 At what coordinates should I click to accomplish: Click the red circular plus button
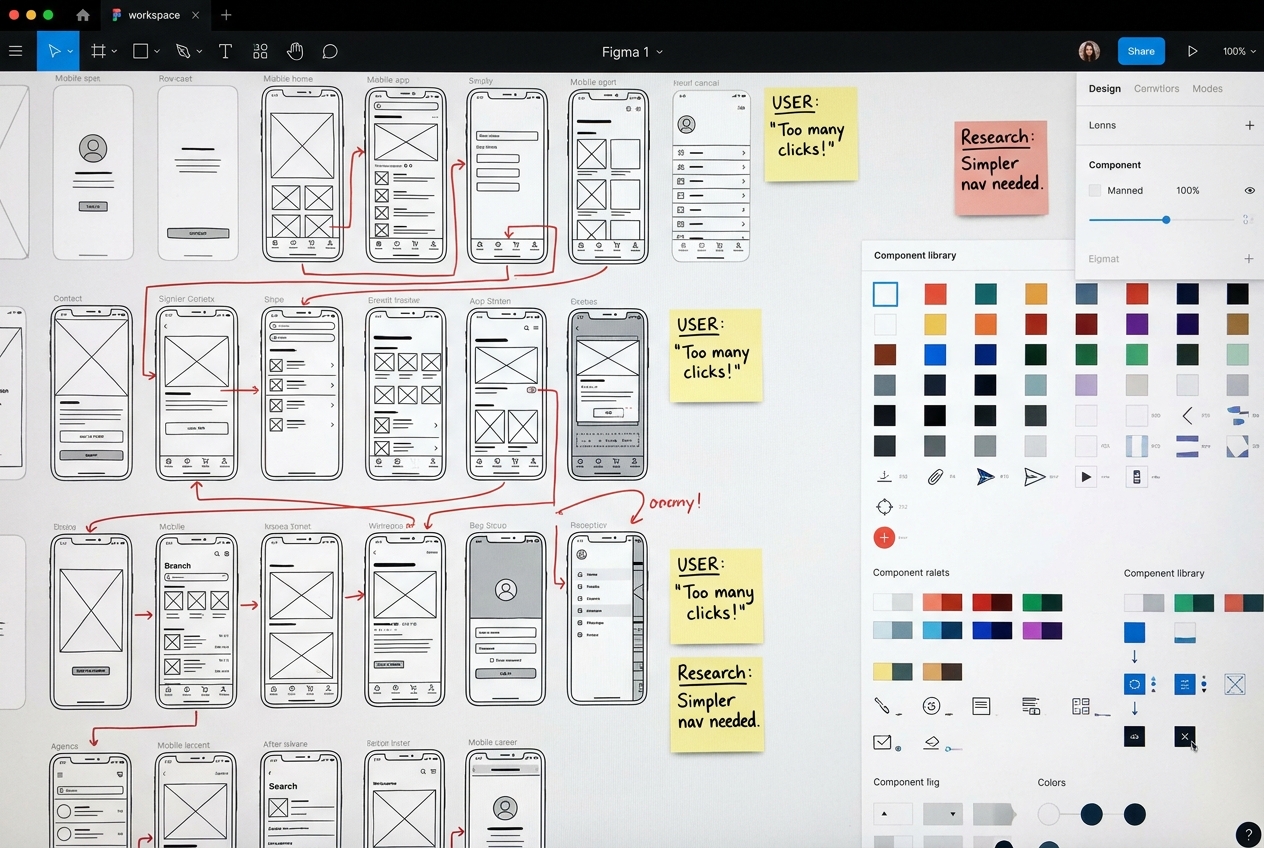click(884, 538)
